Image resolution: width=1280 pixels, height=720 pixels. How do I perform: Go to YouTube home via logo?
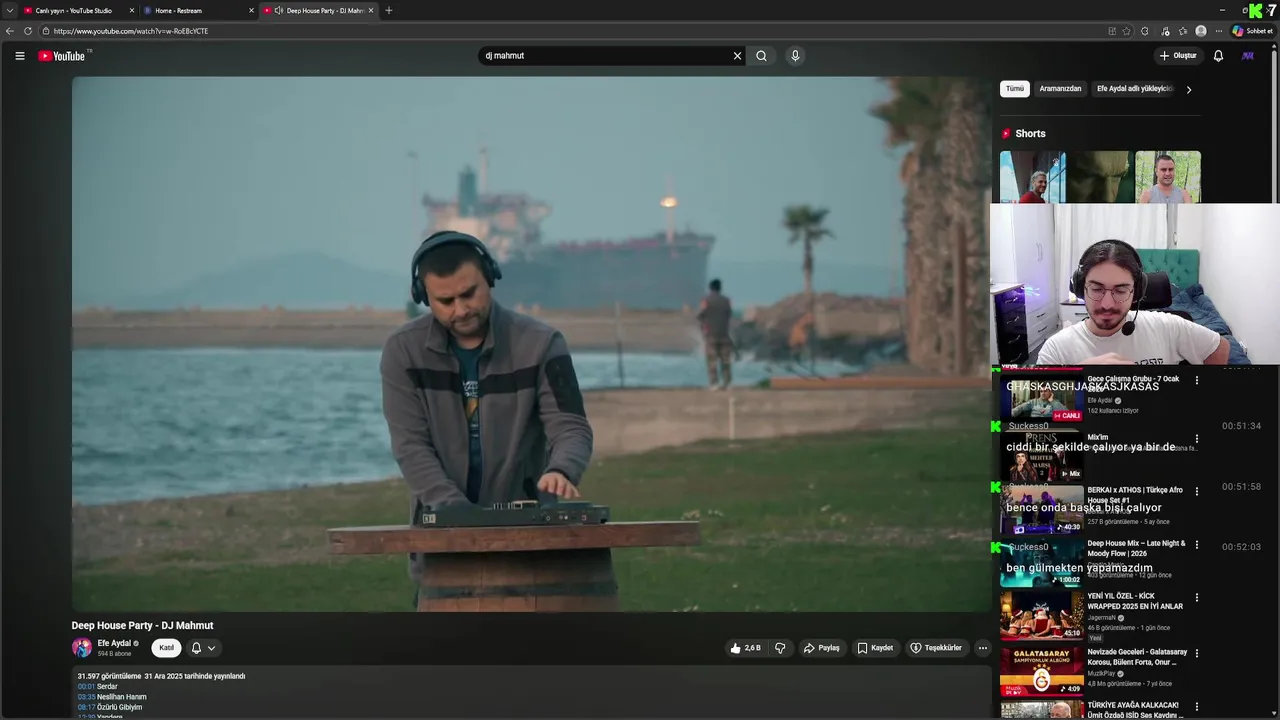click(x=62, y=56)
